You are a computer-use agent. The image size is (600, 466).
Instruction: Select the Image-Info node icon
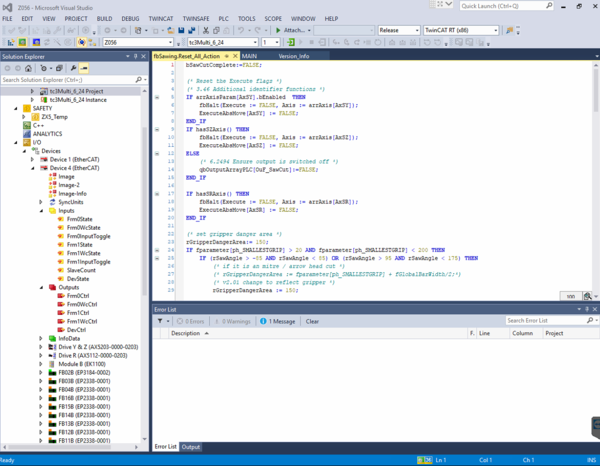pyautogui.click(x=50, y=193)
